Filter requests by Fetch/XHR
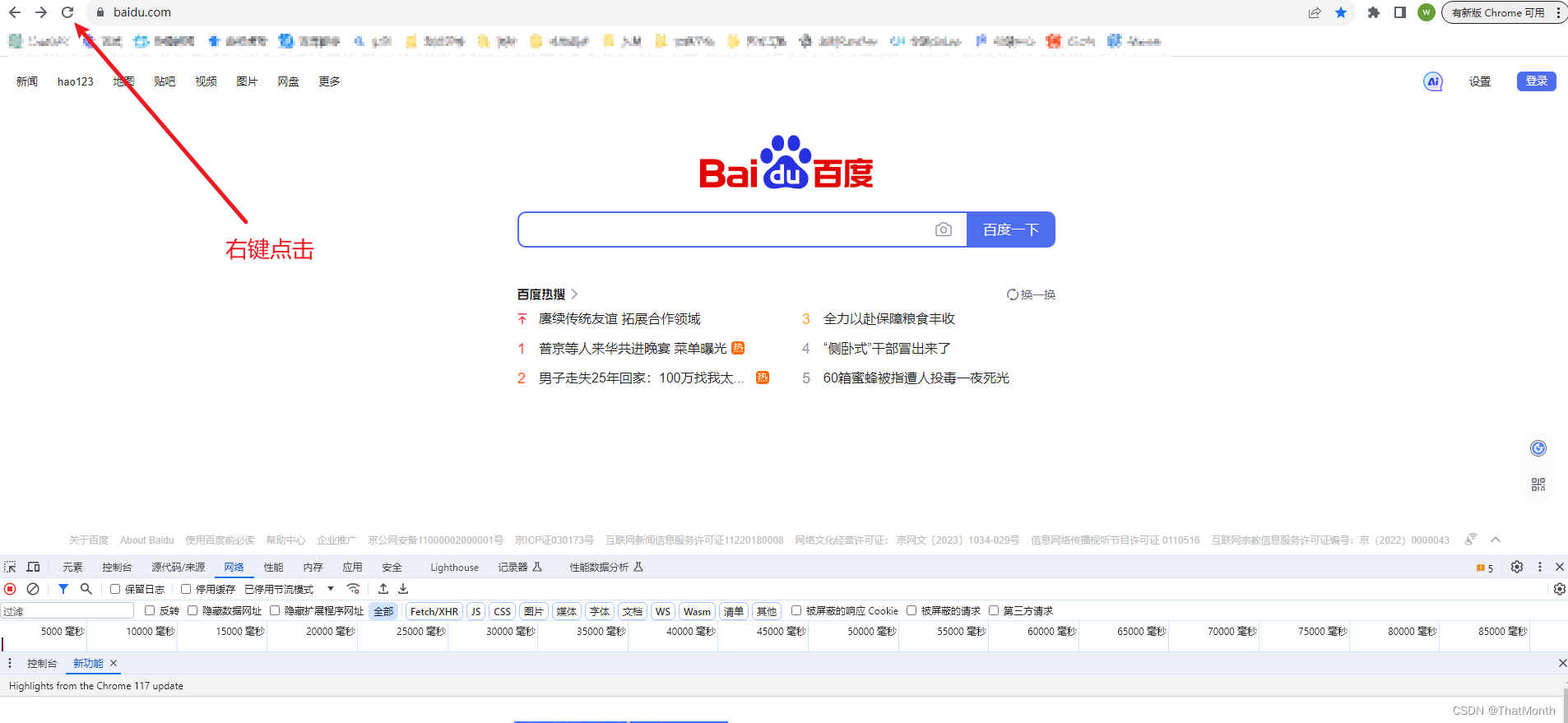The height and width of the screenshot is (723, 1568). [x=434, y=611]
